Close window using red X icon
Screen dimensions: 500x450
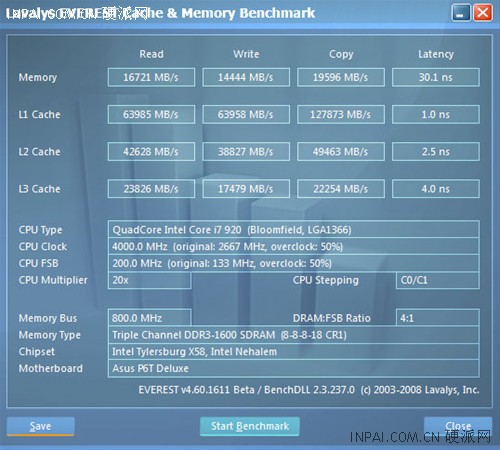coord(483,13)
